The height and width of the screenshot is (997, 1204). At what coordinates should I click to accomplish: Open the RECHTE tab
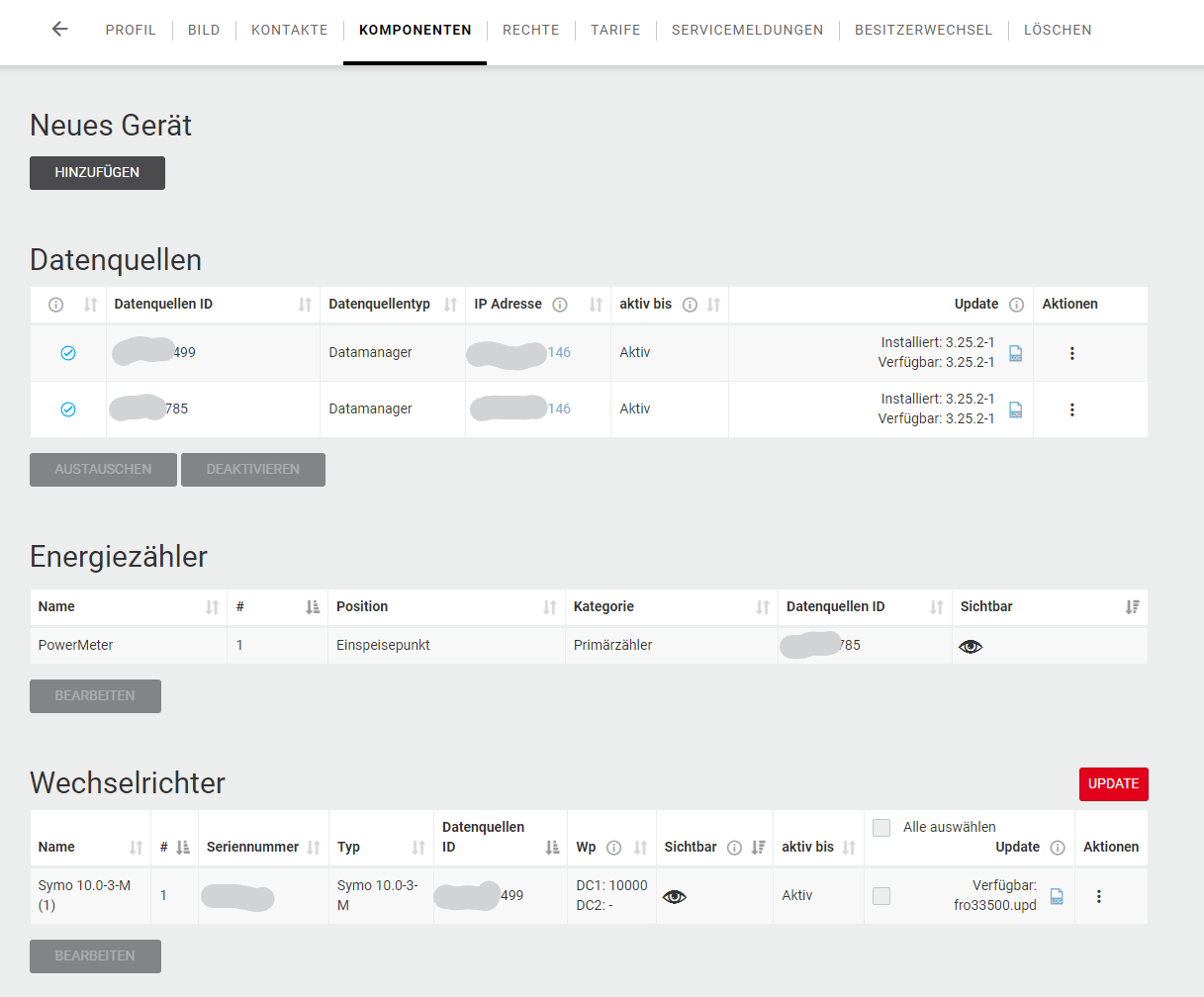531,30
